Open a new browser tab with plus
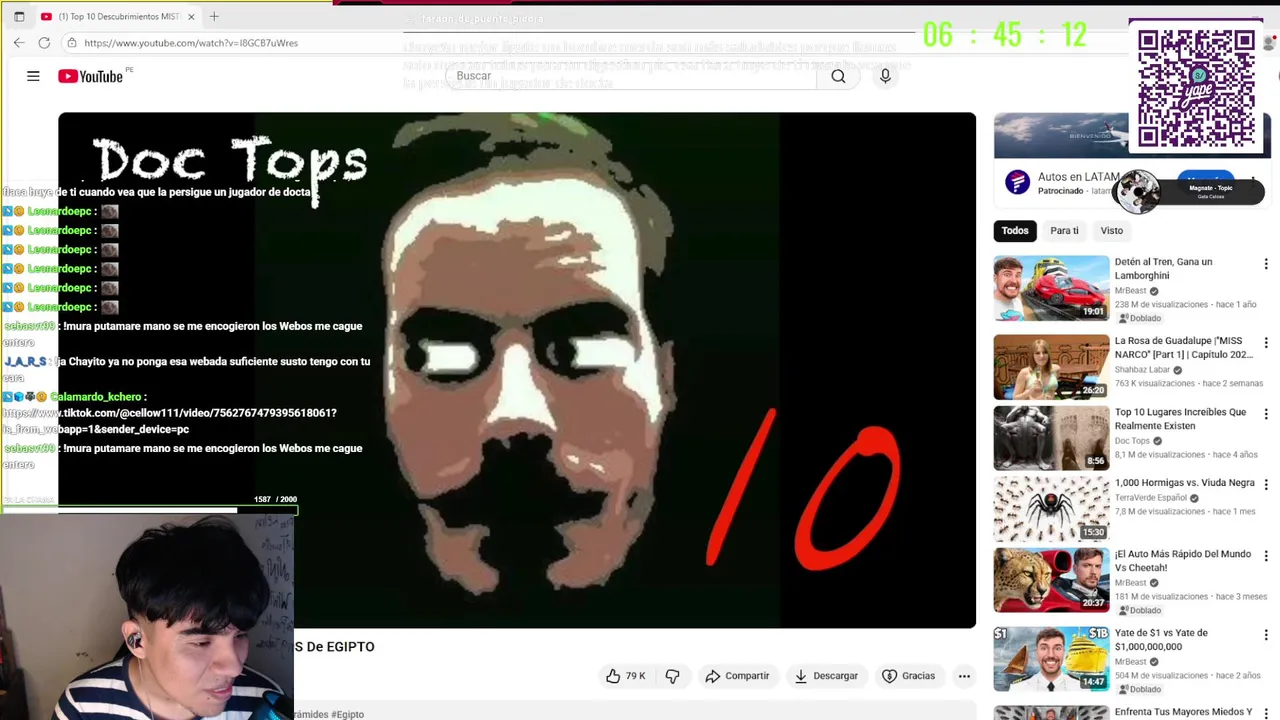Screen dimensions: 1280x720 click(214, 16)
